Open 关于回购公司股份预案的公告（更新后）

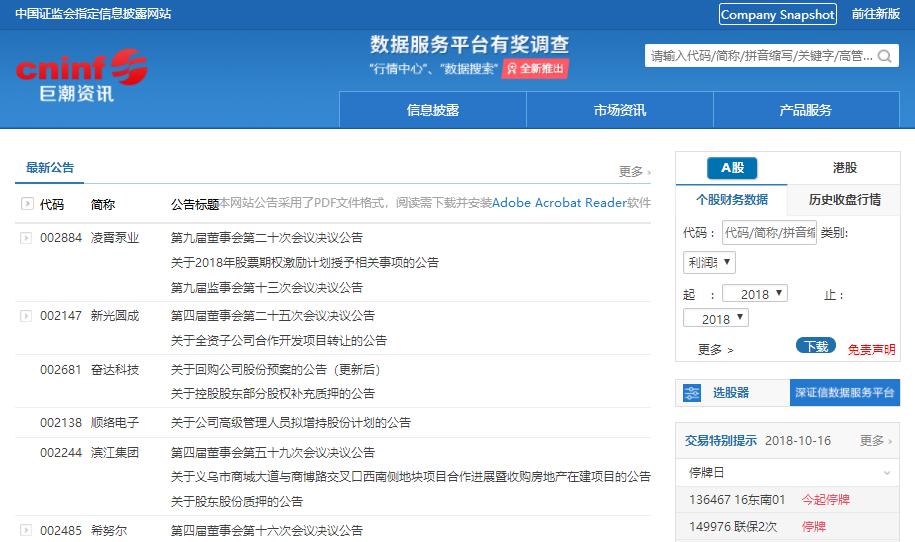[277, 369]
